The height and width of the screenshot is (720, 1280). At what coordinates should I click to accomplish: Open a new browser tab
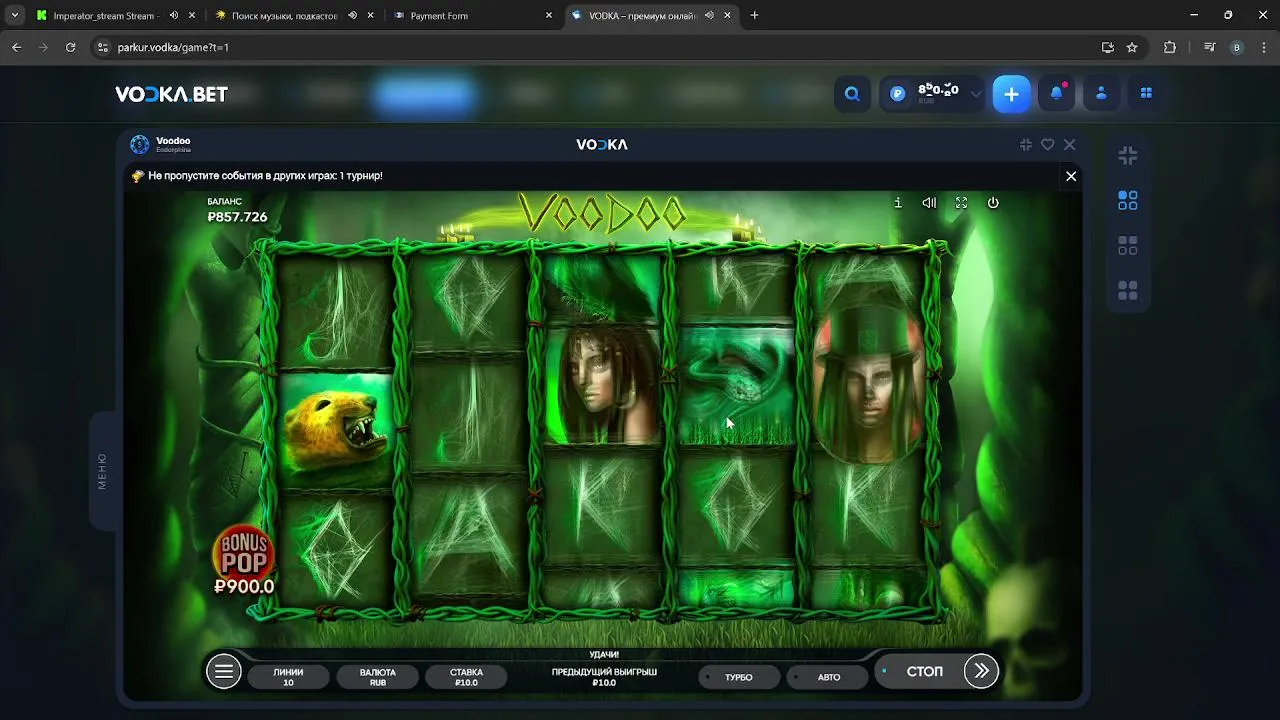pyautogui.click(x=754, y=16)
